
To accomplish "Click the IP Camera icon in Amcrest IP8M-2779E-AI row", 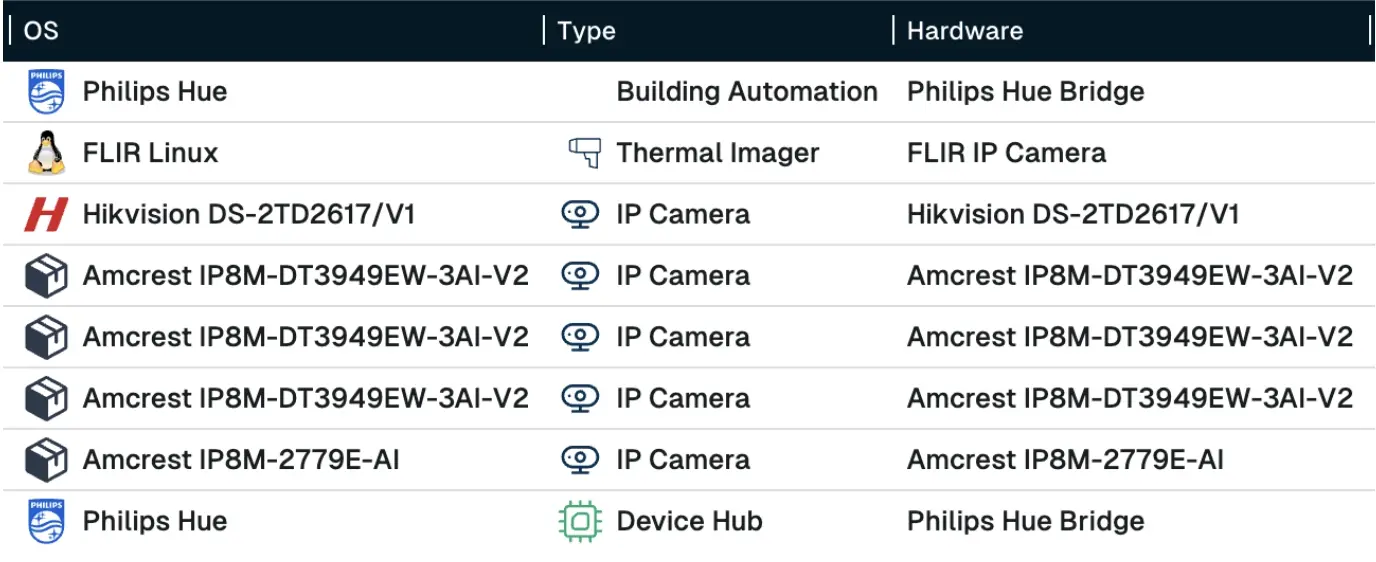I will point(580,460).
